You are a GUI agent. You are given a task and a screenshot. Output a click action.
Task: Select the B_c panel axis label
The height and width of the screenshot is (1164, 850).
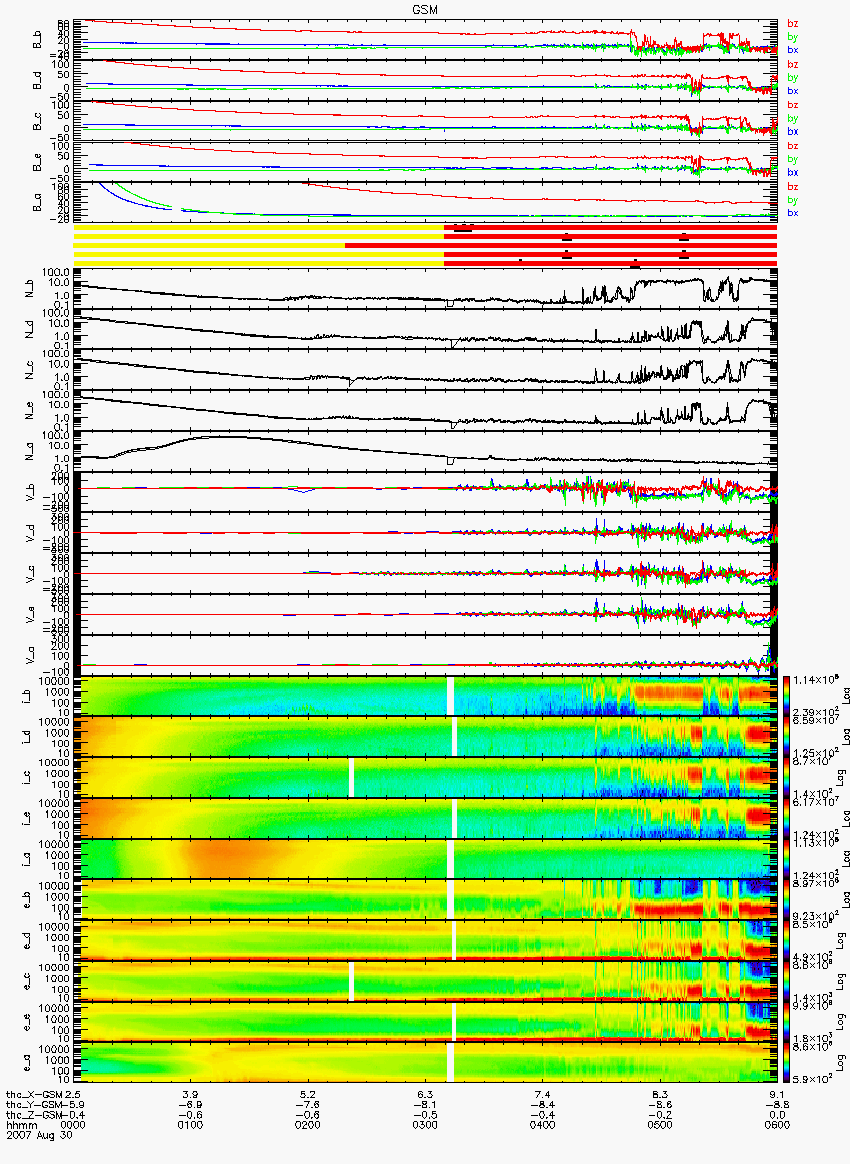point(37,122)
